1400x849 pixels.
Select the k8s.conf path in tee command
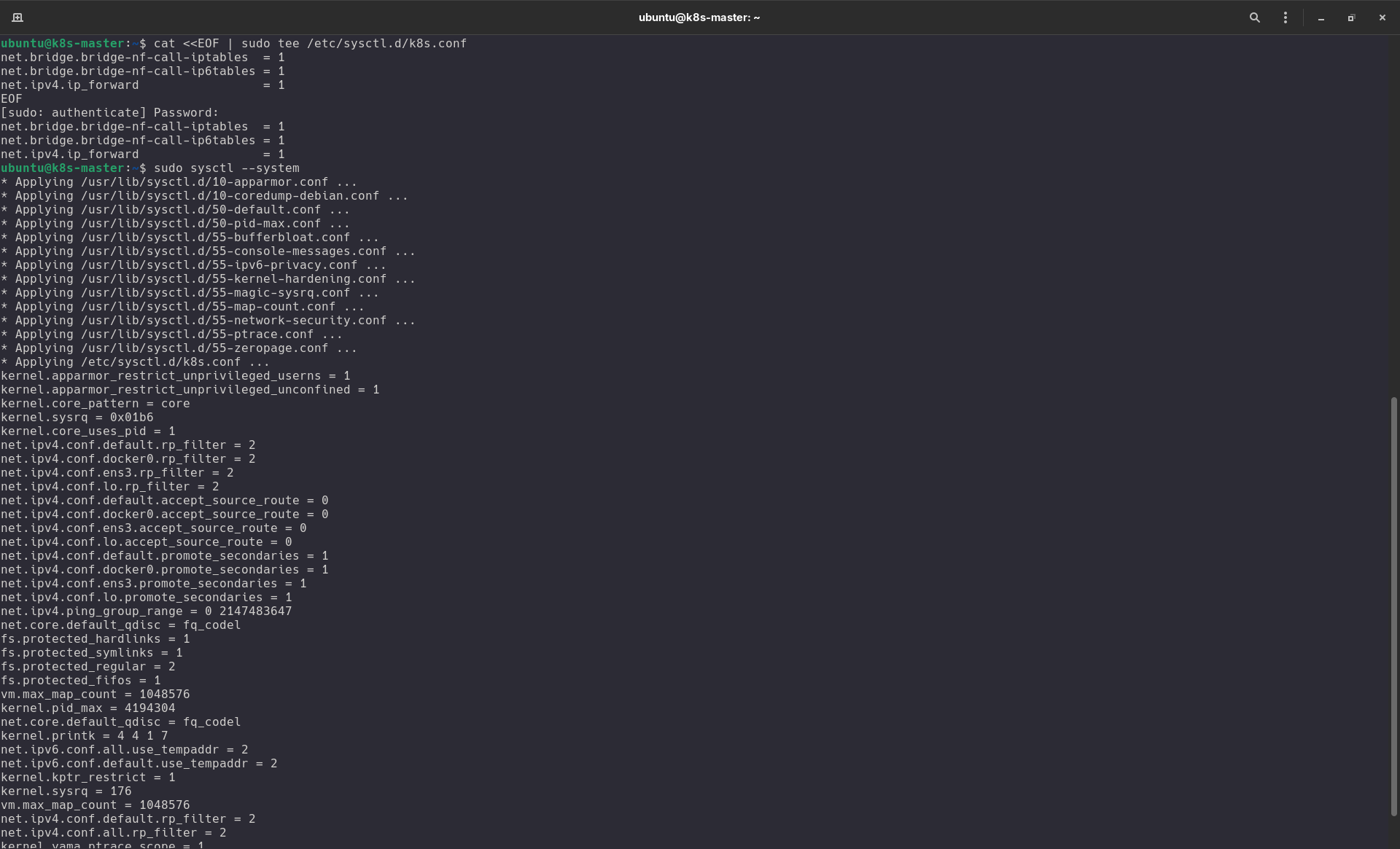pyautogui.click(x=386, y=43)
